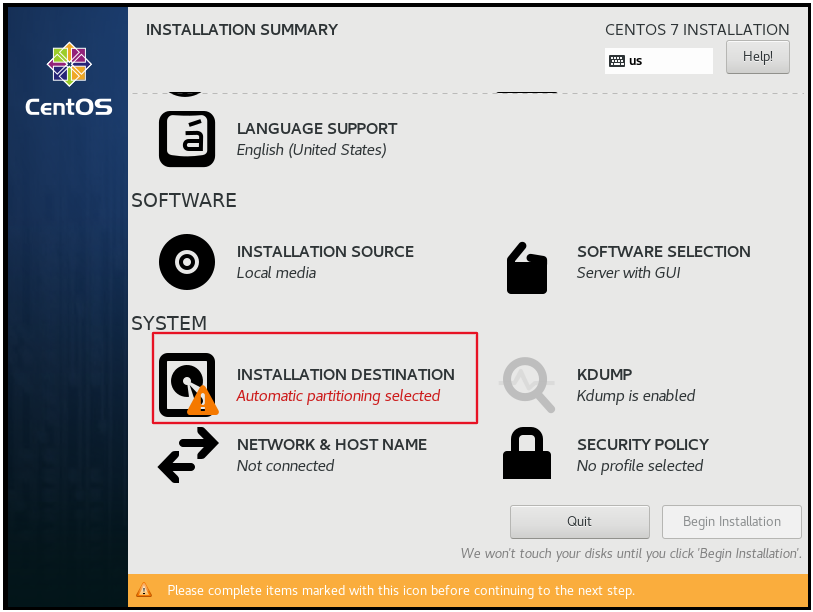
Task: Click the Software Selection package icon
Action: pyautogui.click(x=527, y=268)
